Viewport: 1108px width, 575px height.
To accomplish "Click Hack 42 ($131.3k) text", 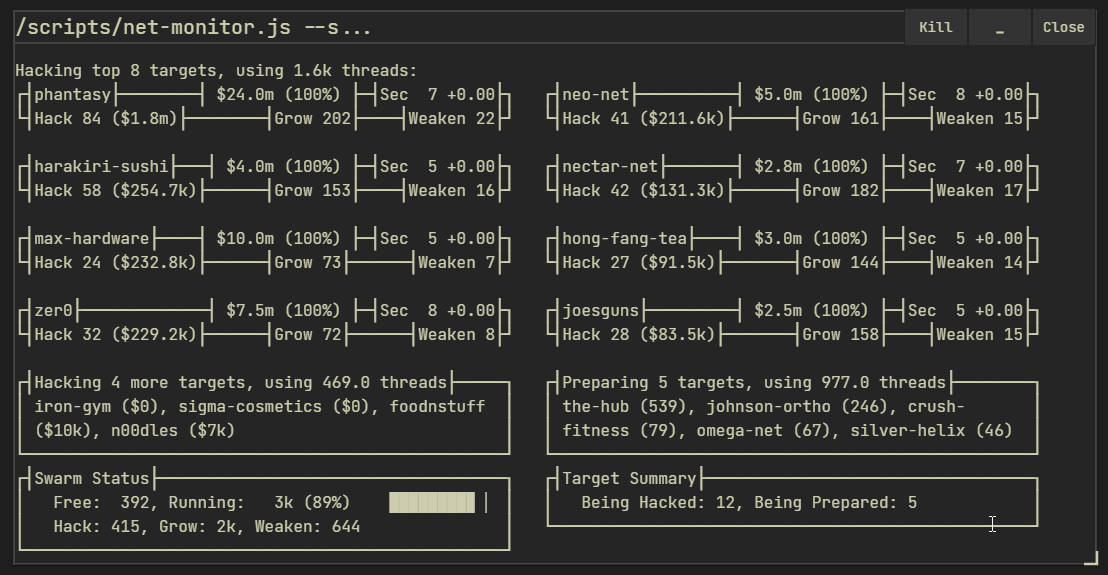I will pyautogui.click(x=644, y=191).
